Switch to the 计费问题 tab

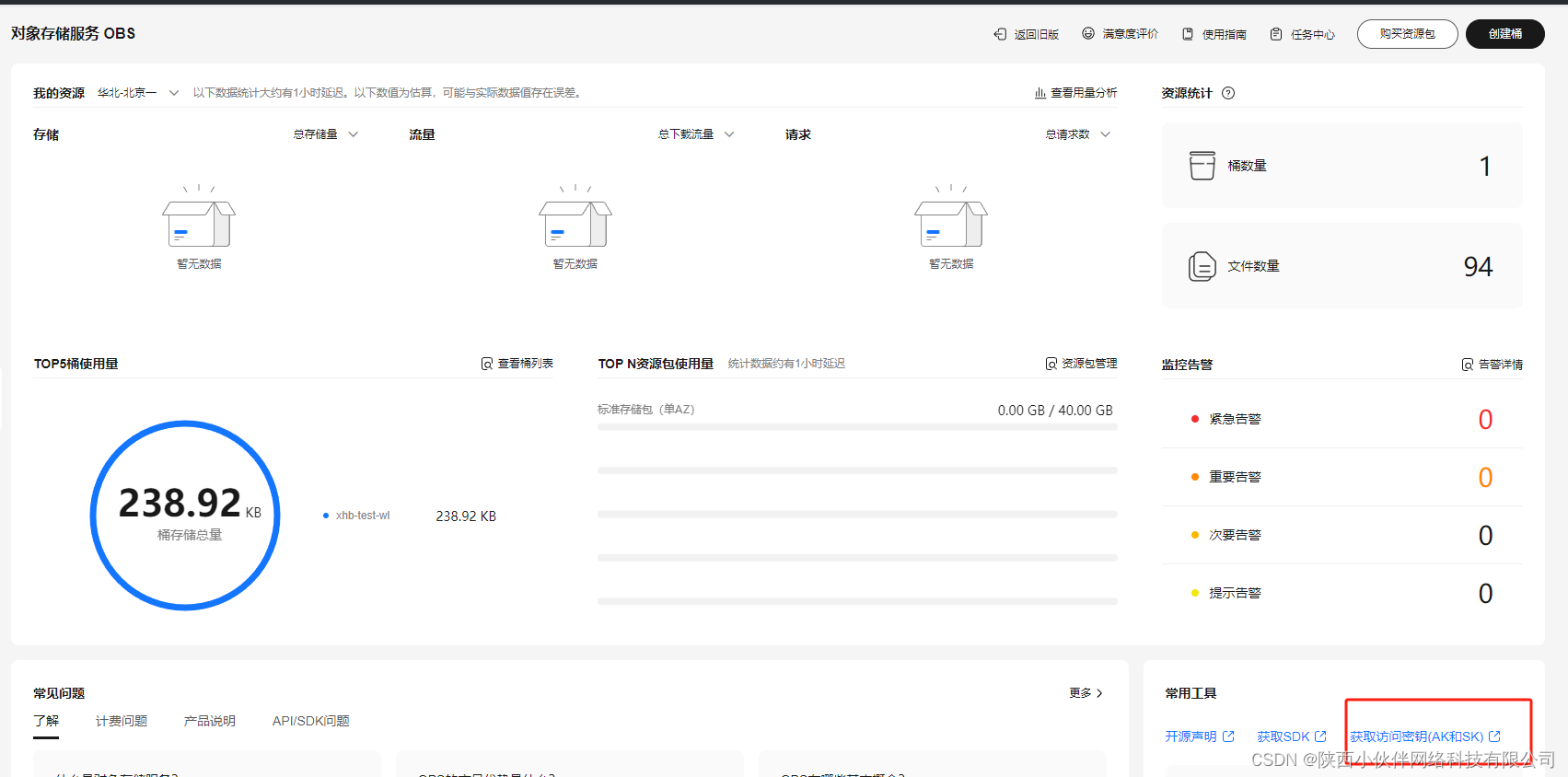pyautogui.click(x=122, y=721)
